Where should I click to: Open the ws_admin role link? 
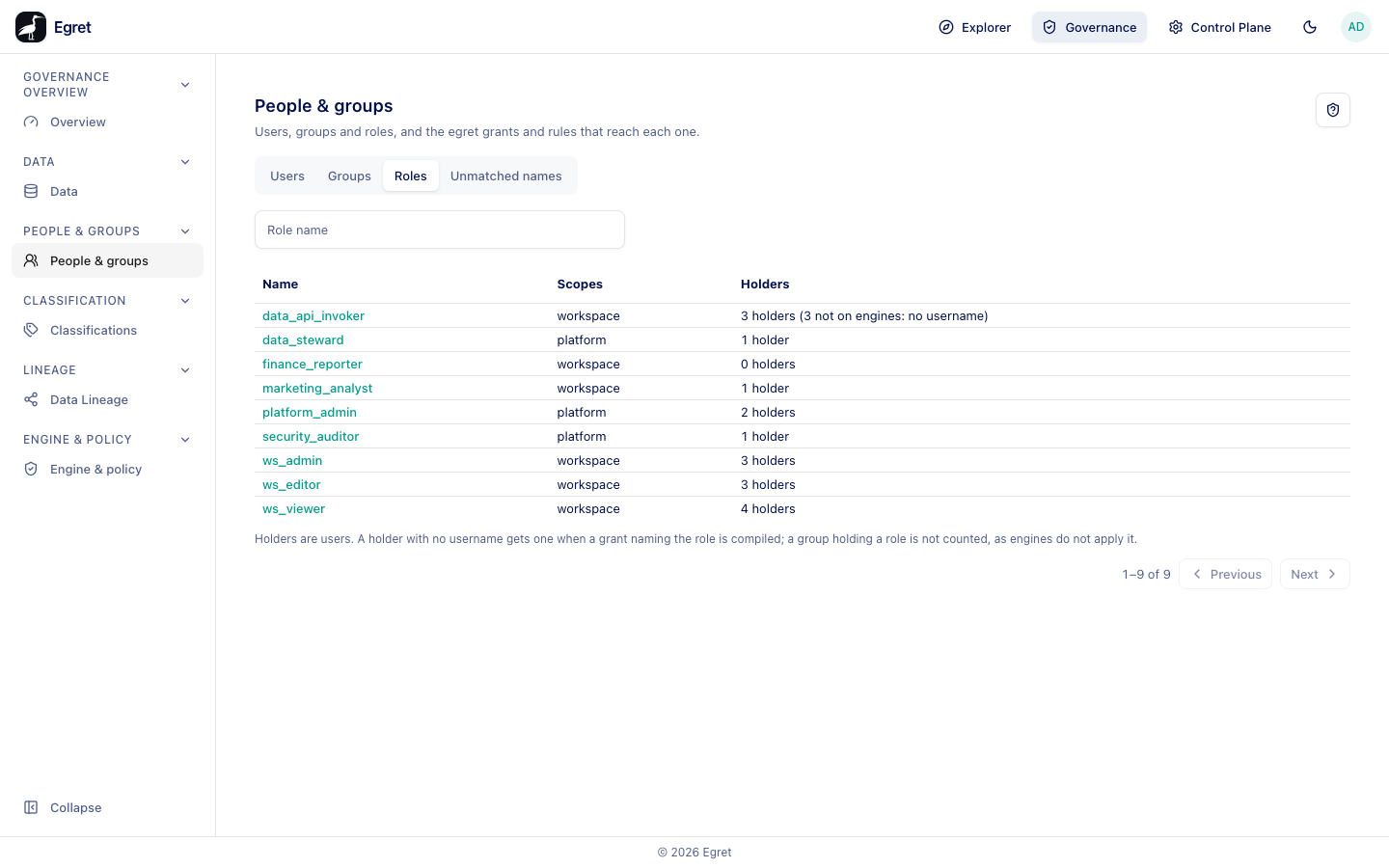pyautogui.click(x=292, y=461)
